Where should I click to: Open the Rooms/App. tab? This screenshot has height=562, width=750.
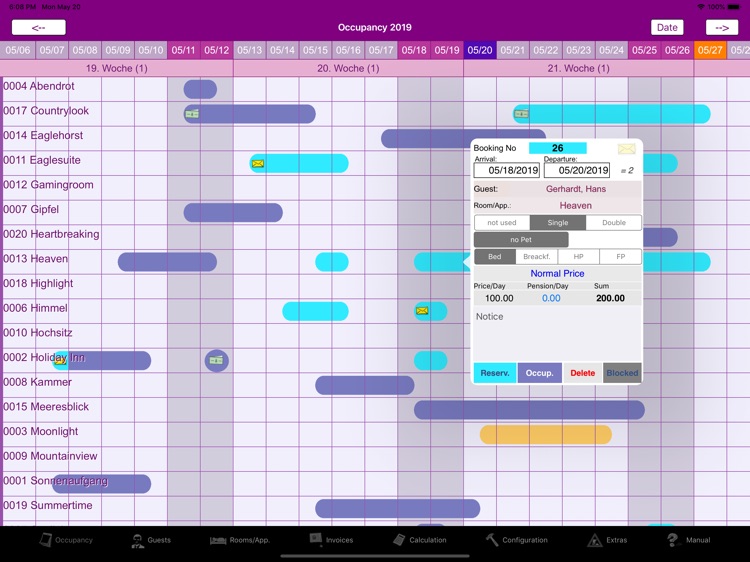click(240, 540)
